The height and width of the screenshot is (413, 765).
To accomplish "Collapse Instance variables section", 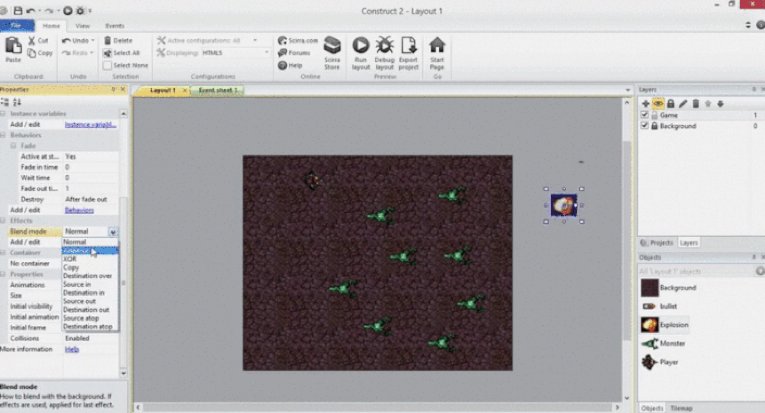I will tap(3, 114).
